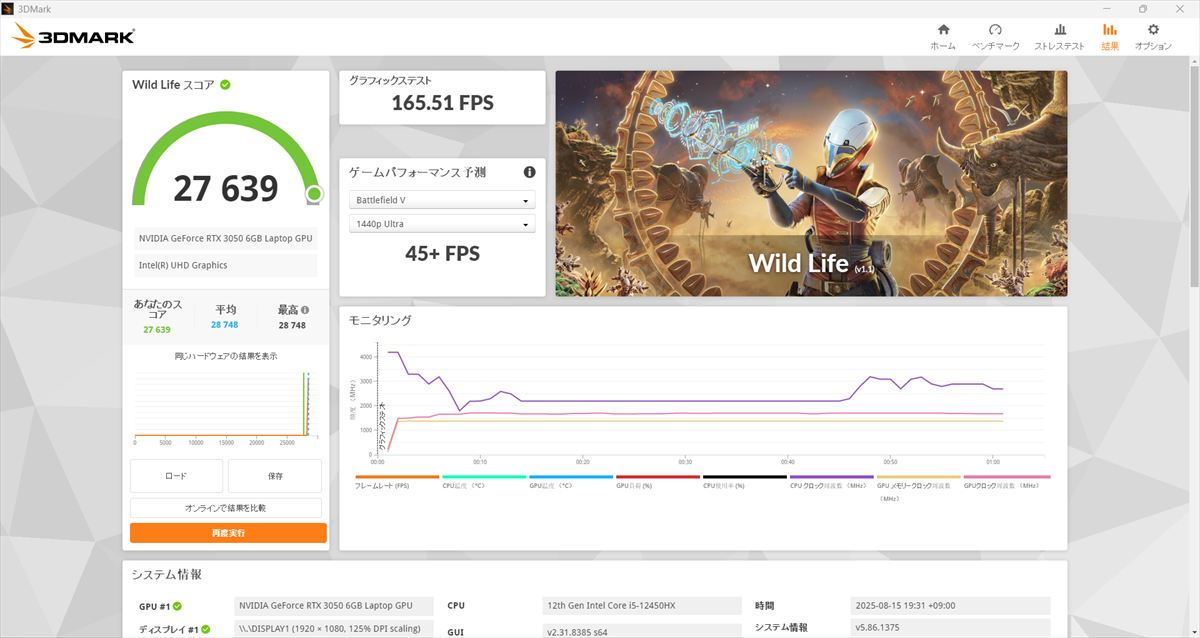The height and width of the screenshot is (638, 1200).
Task: Click オンラインで結果を比較 button
Action: [x=225, y=508]
